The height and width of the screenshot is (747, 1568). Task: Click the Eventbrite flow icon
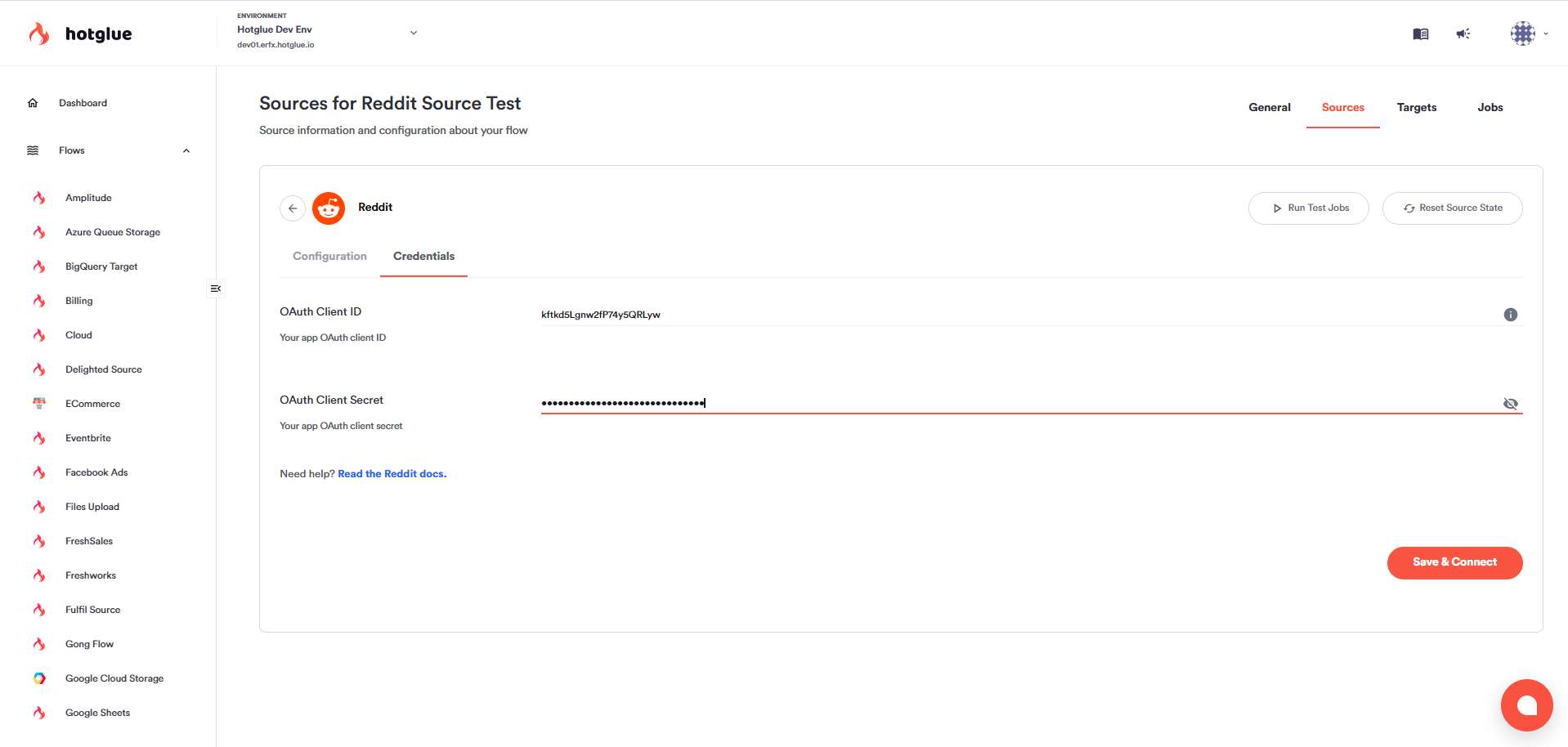tap(39, 438)
